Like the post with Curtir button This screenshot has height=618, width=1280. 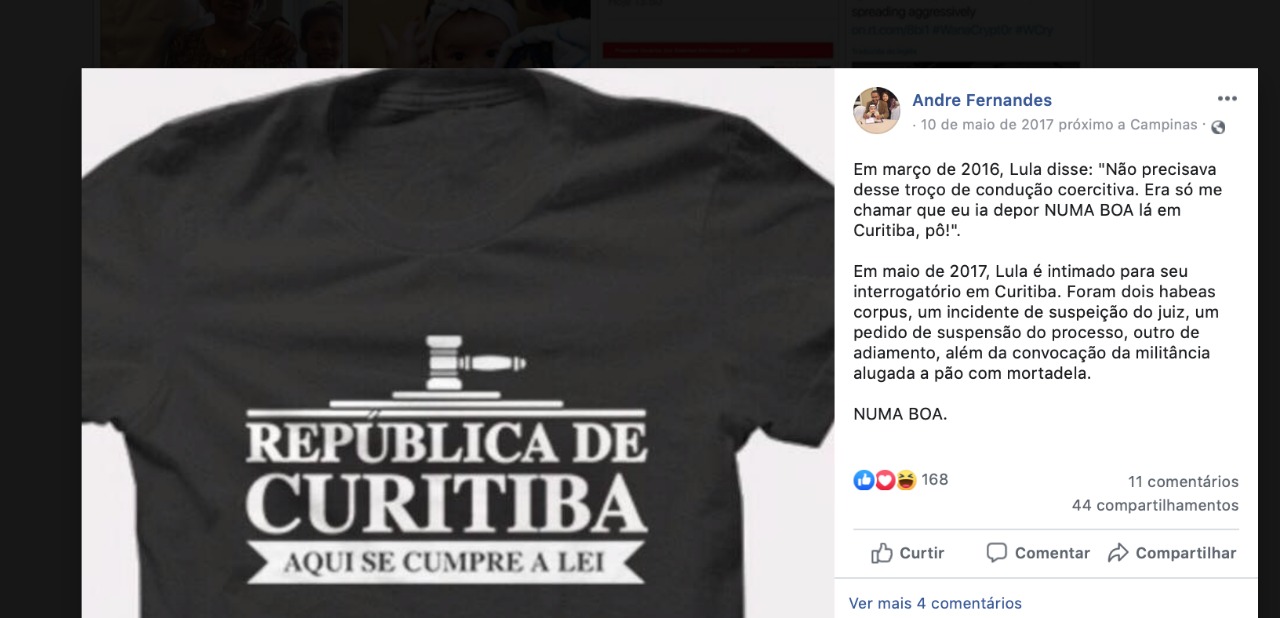pos(907,553)
